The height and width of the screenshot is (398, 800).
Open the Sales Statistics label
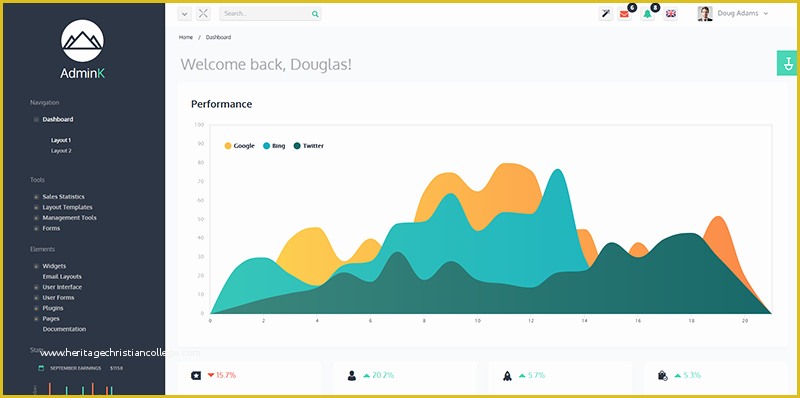click(64, 197)
